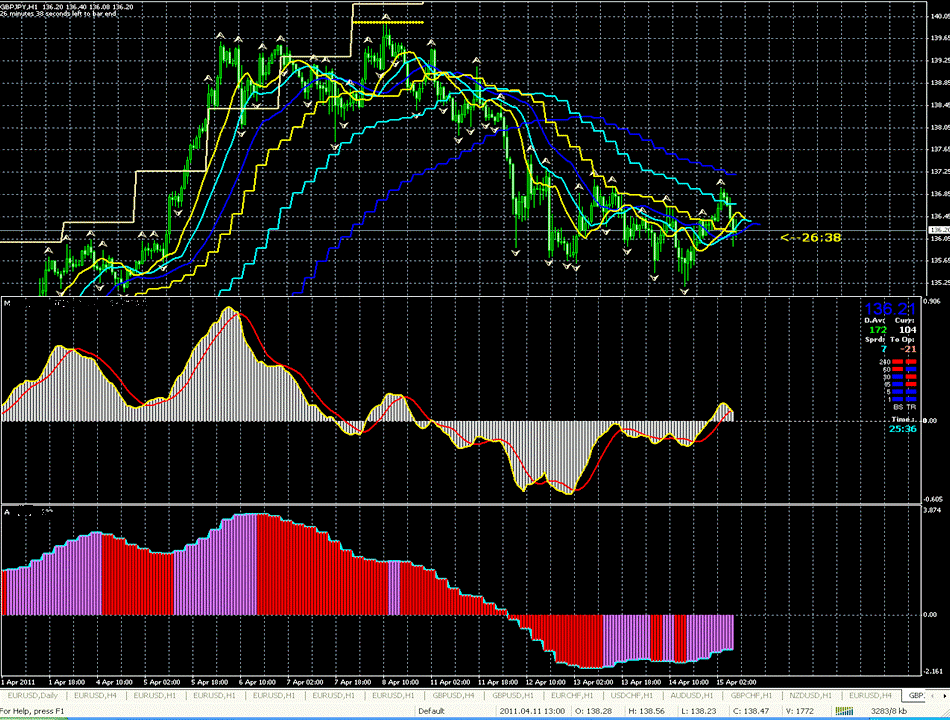950x720 pixels.
Task: Select the NZDUSD,H1 chart tab
Action: [x=811, y=695]
